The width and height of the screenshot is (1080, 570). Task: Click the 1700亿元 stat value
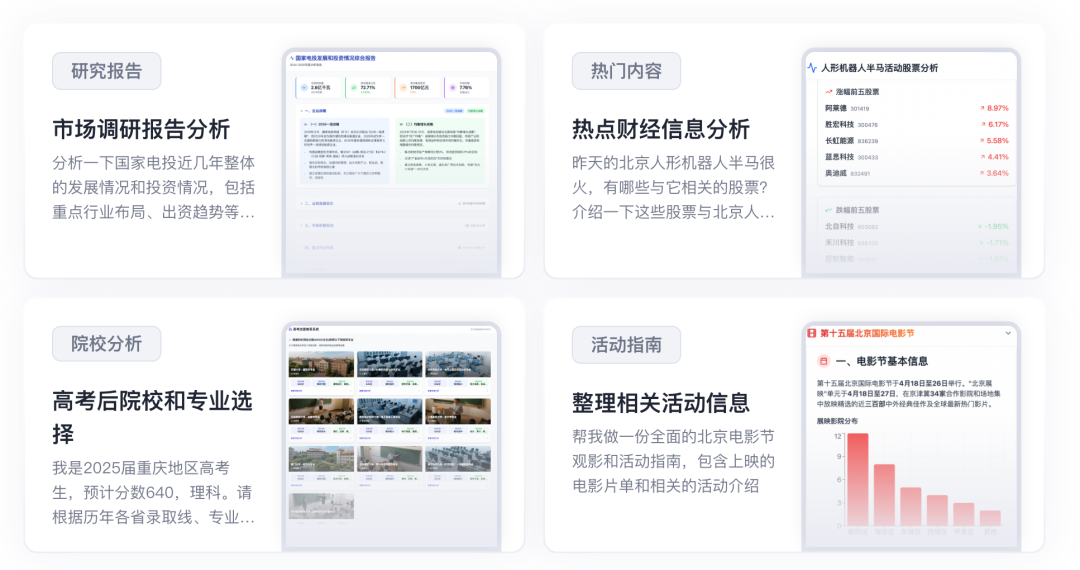click(x=419, y=87)
